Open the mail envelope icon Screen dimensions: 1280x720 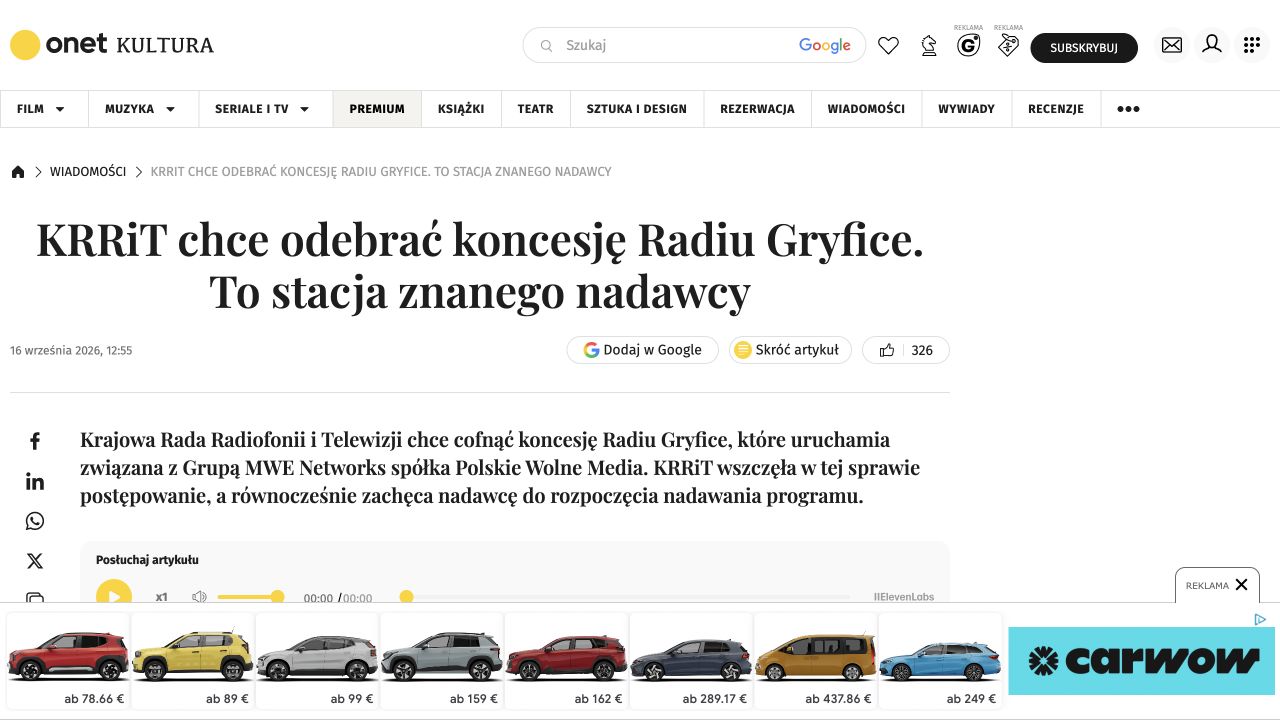click(x=1172, y=45)
